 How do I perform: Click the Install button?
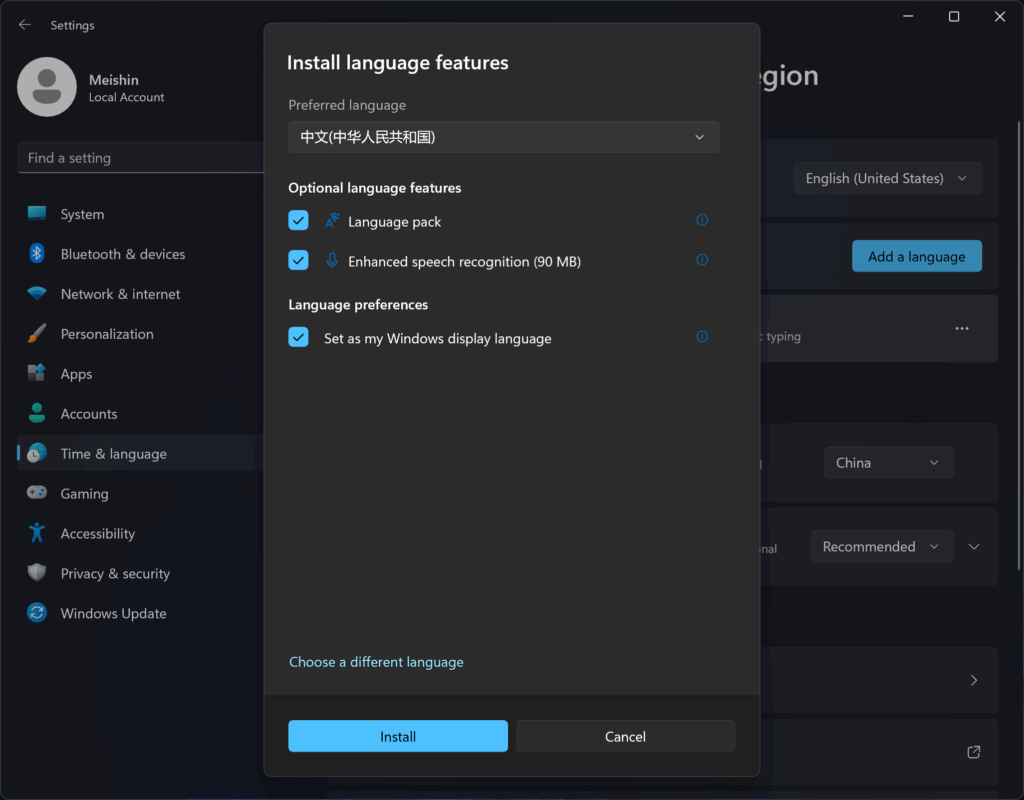click(x=398, y=736)
